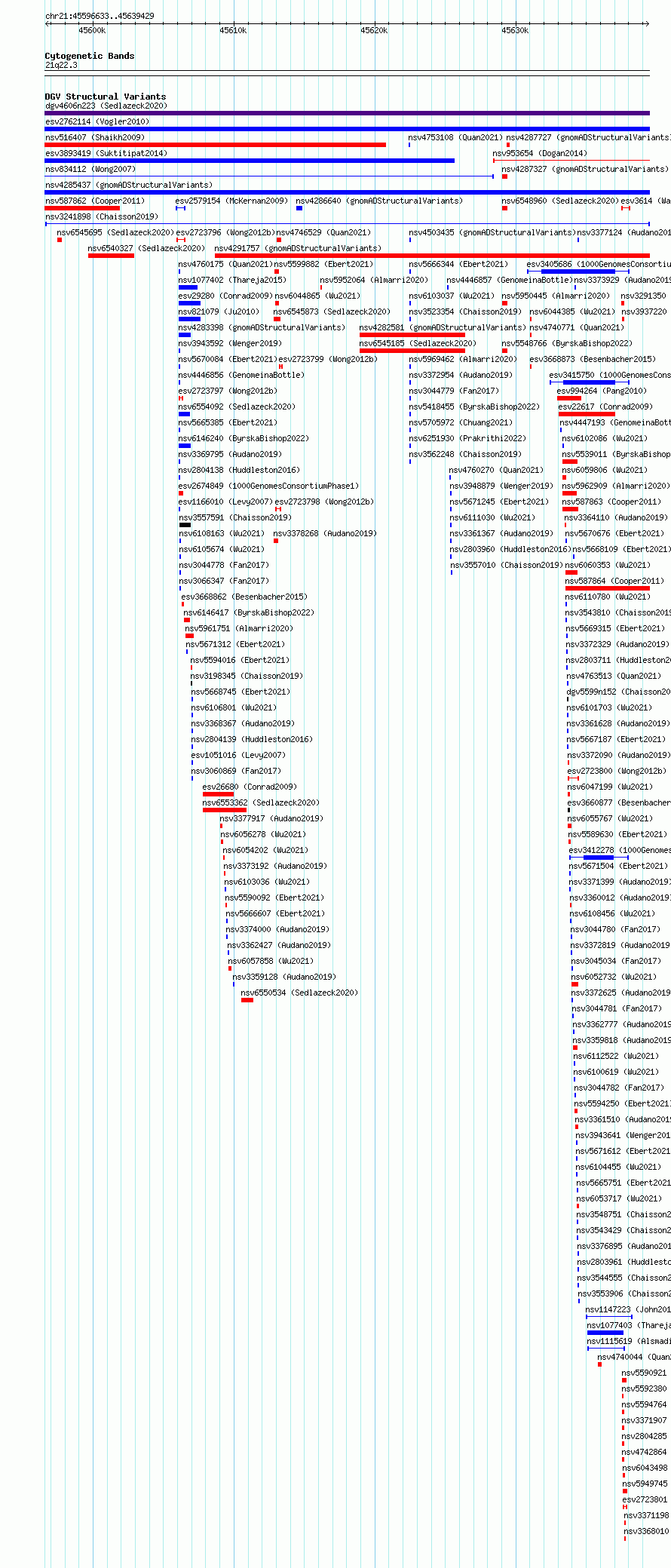Image resolution: width=671 pixels, height=1568 pixels.
Task: Open esv2723799 (Wong2012b) variant
Action: [328, 360]
